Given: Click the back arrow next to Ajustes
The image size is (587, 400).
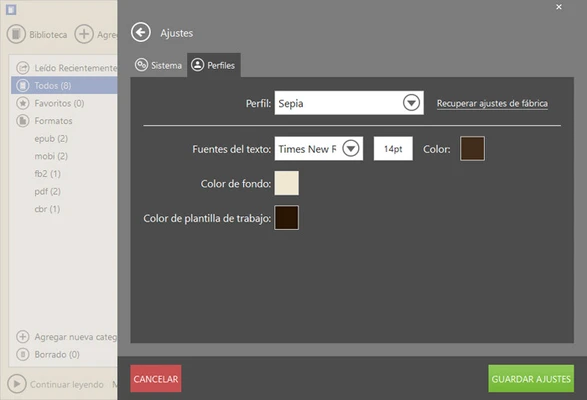Looking at the screenshot, I should pos(141,33).
